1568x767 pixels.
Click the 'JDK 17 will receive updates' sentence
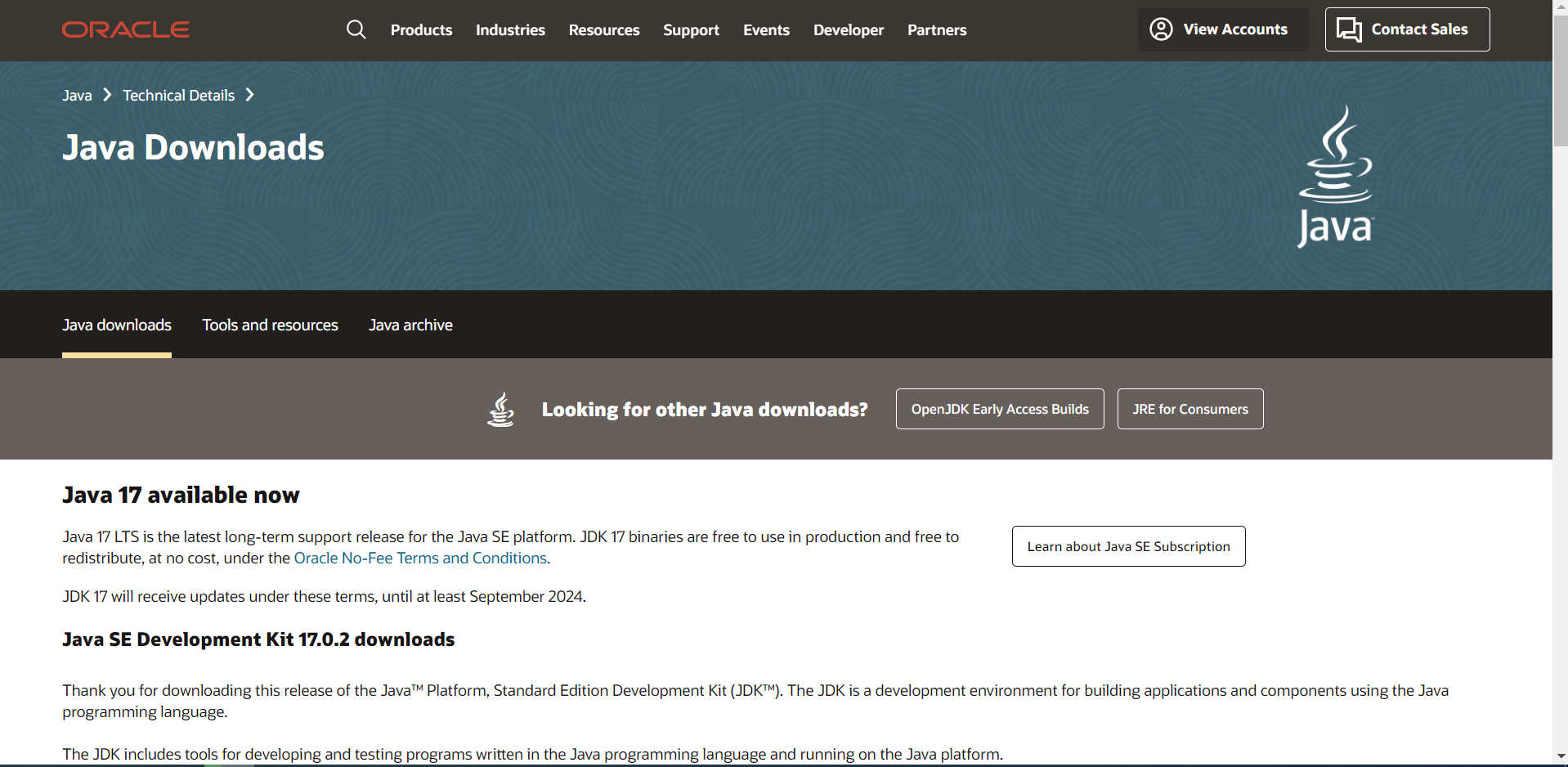tap(324, 596)
